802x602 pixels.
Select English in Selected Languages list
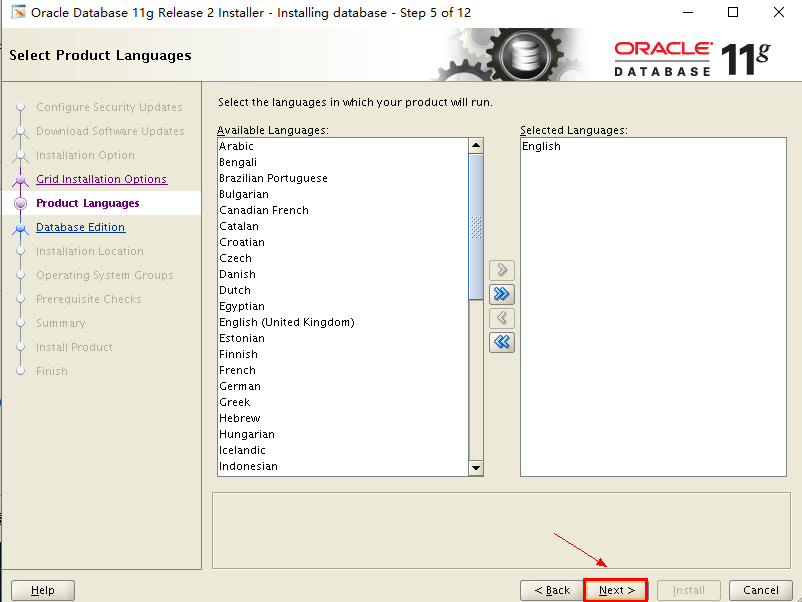coord(653,146)
